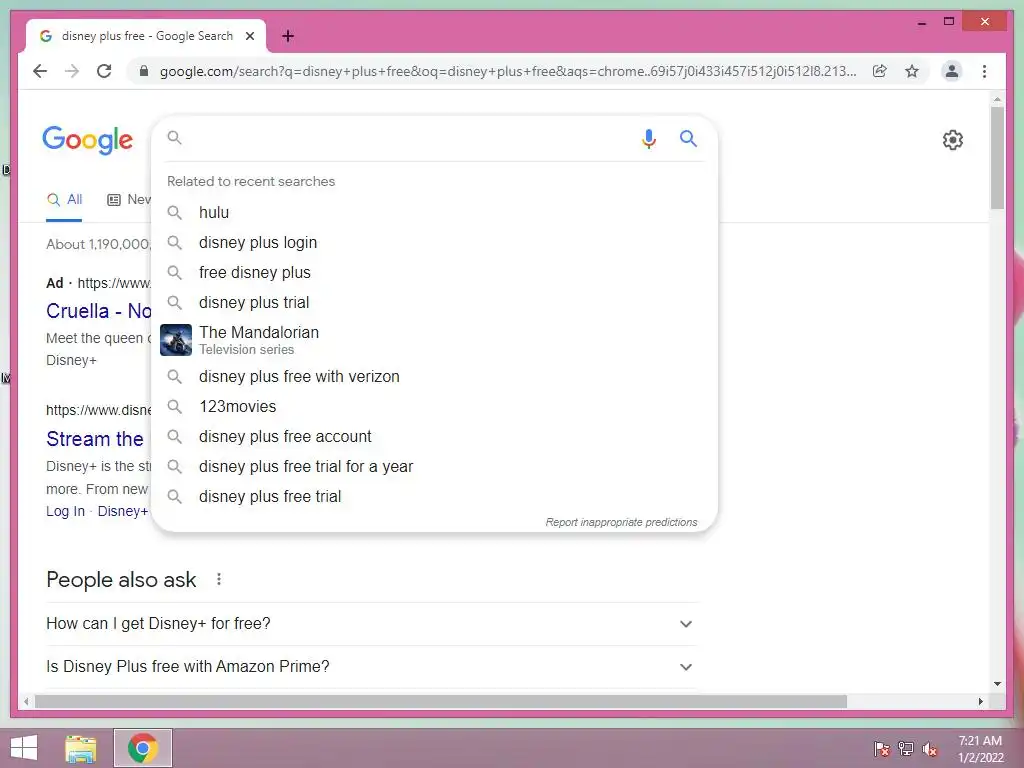
Task: Click the scroll left arrow
Action: pyautogui.click(x=26, y=701)
